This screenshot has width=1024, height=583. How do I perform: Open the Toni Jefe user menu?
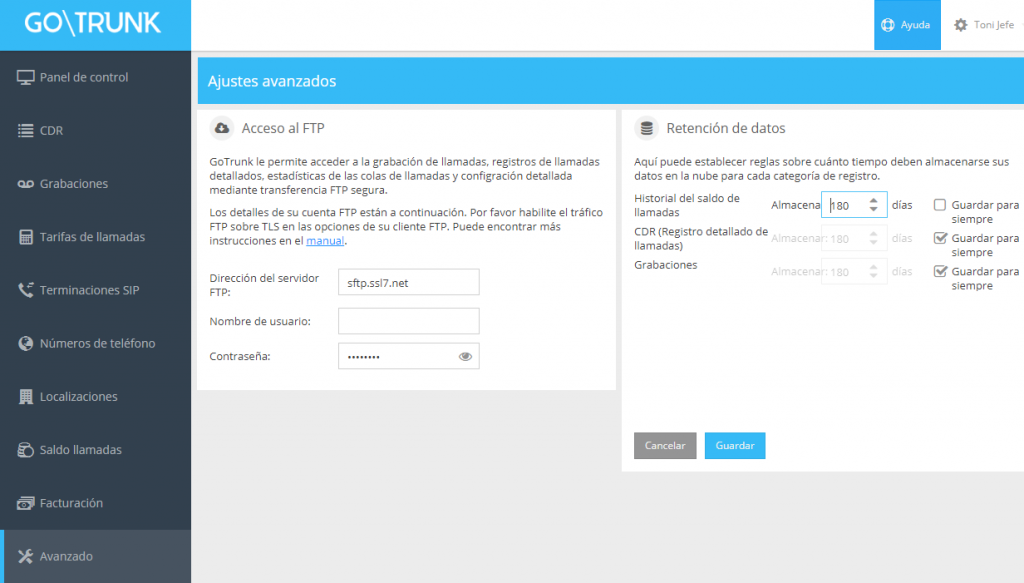(x=986, y=25)
